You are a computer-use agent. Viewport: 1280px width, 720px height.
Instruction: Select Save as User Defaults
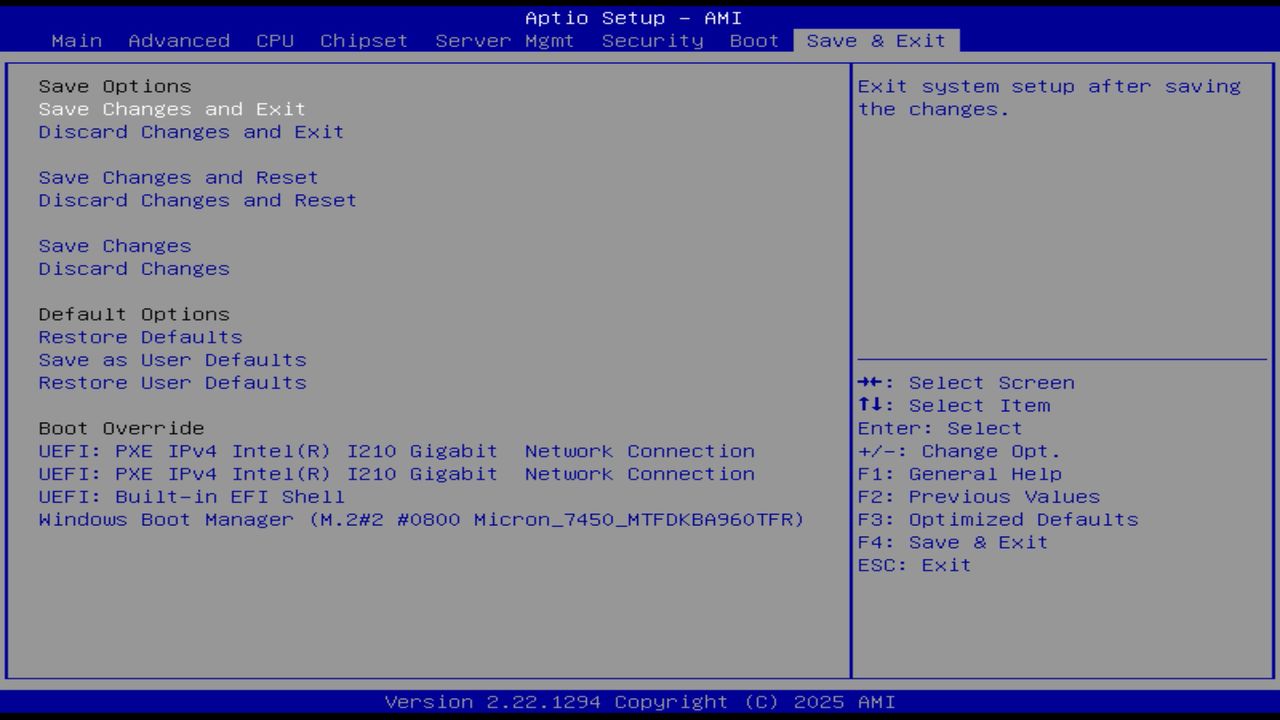(172, 359)
